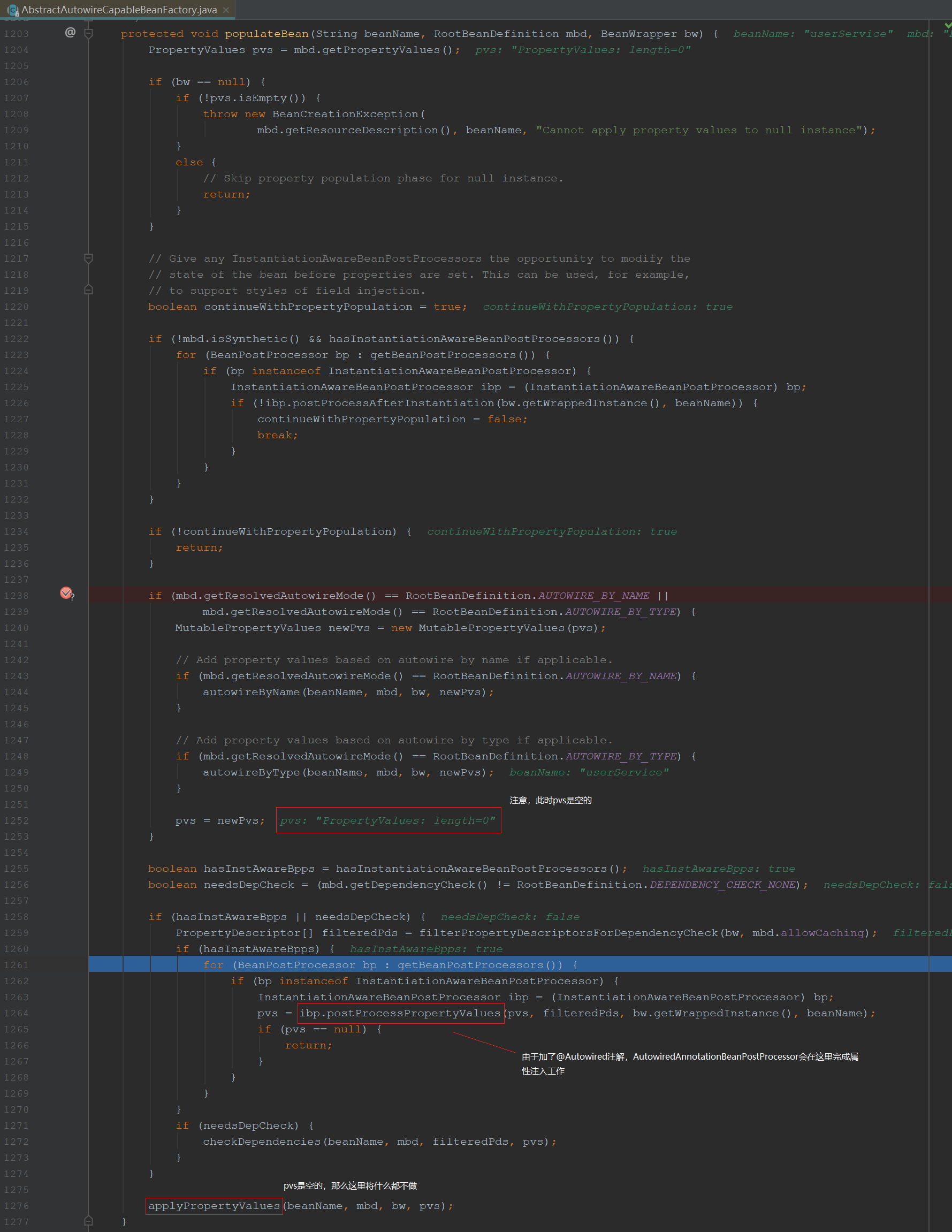
Task: Click postProcessPropertyValues on line 1264
Action: [x=414, y=1013]
